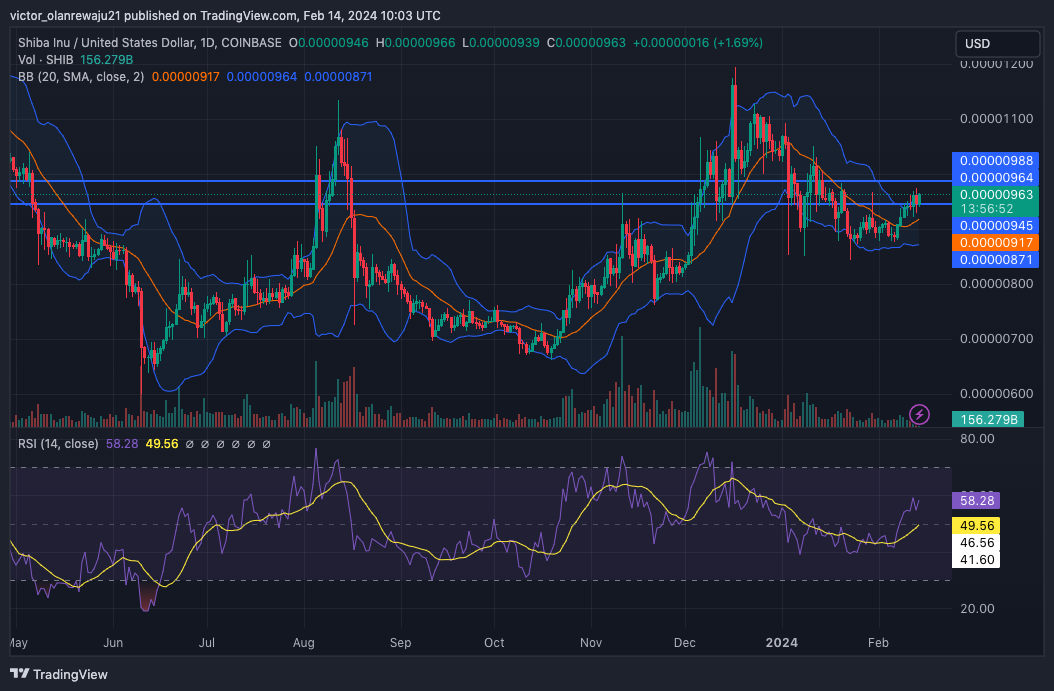This screenshot has height=691, width=1054.
Task: Click the 0.00000700 price scale label
Action: pyautogui.click(x=996, y=339)
